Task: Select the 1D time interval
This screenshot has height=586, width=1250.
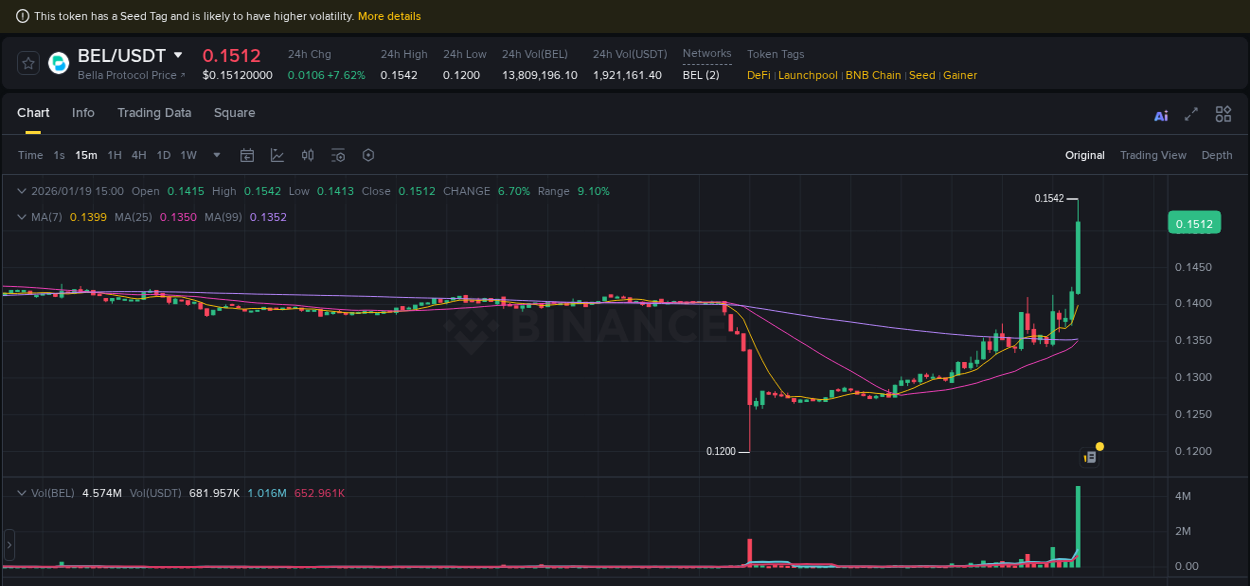Action: click(x=163, y=155)
